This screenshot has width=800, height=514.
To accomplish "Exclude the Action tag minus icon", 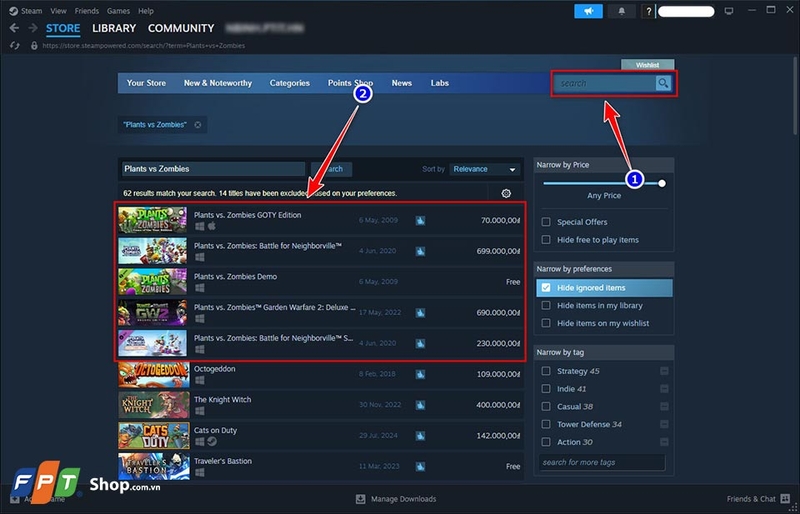I will 664,442.
